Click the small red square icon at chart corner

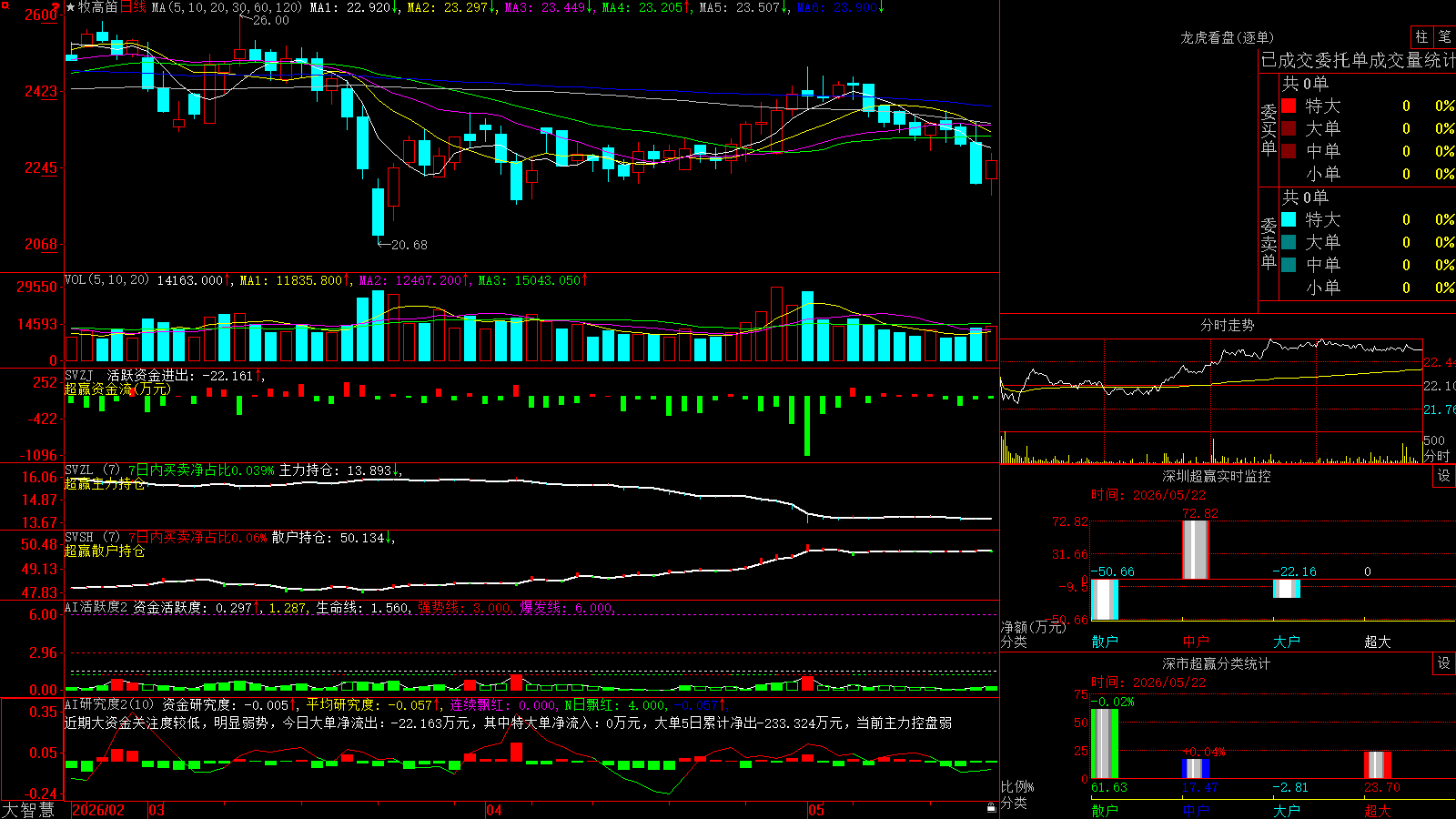tap(5, 5)
